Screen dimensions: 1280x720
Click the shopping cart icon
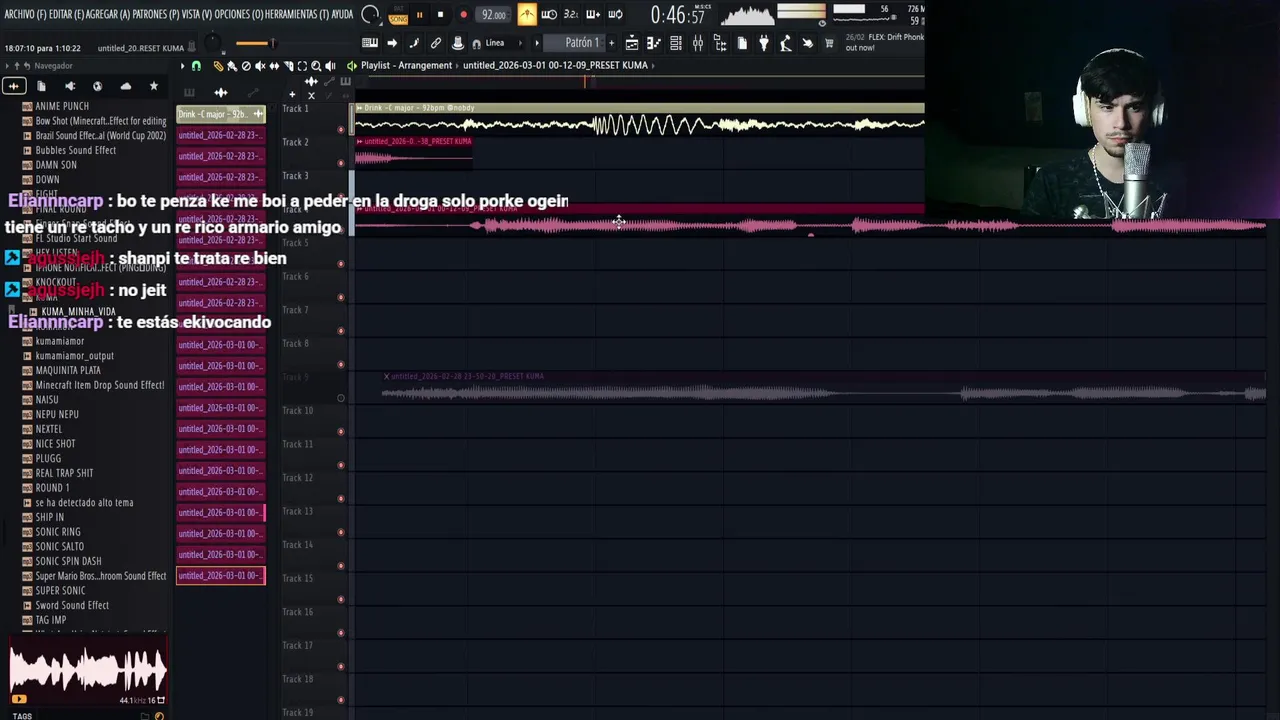pos(829,43)
